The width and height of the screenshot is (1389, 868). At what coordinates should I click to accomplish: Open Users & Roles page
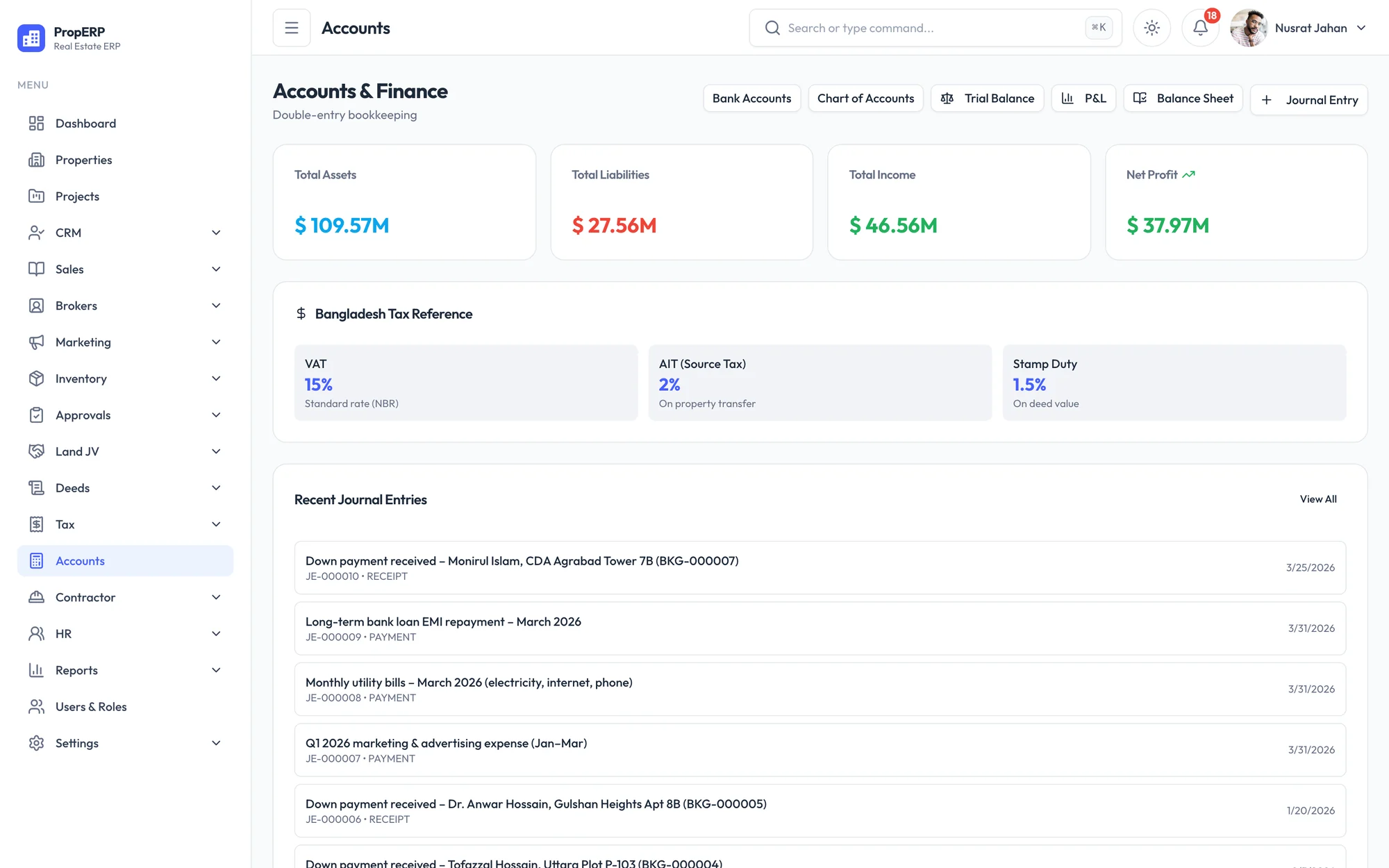pyautogui.click(x=125, y=707)
